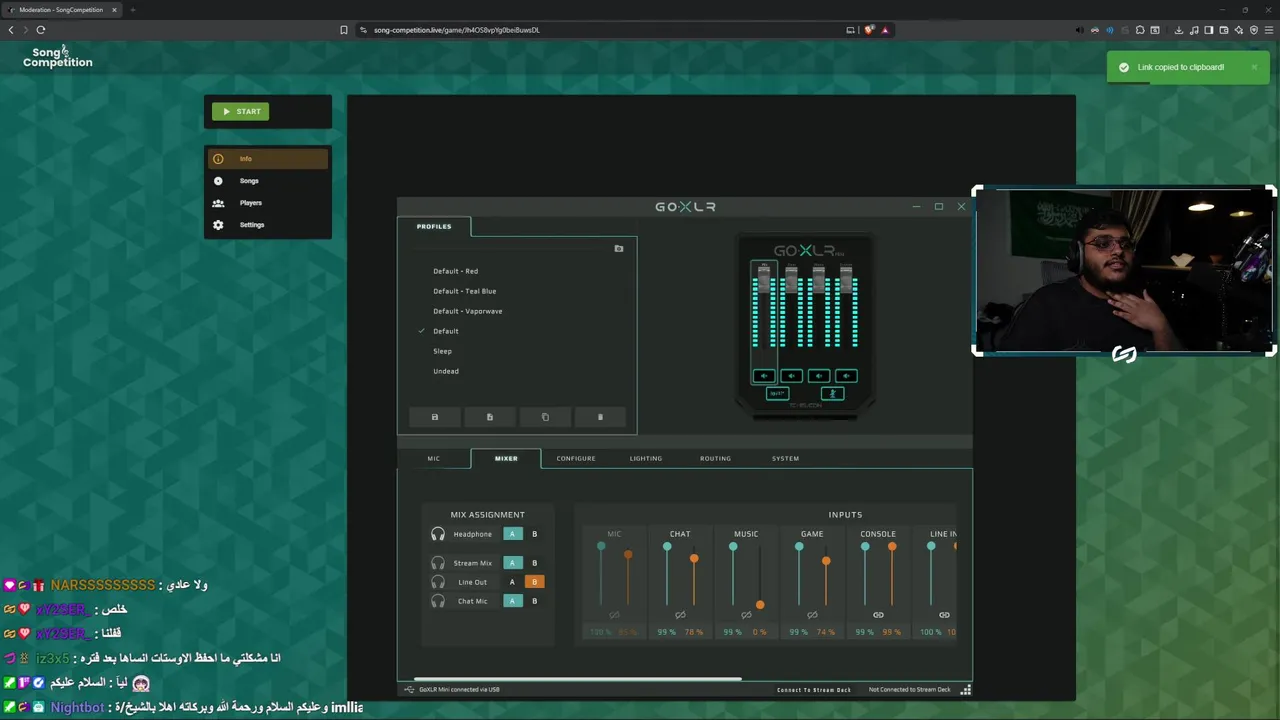Screen dimensions: 1280x720
Task: Click MUSIC orange mix B fader knob
Action: 760,604
